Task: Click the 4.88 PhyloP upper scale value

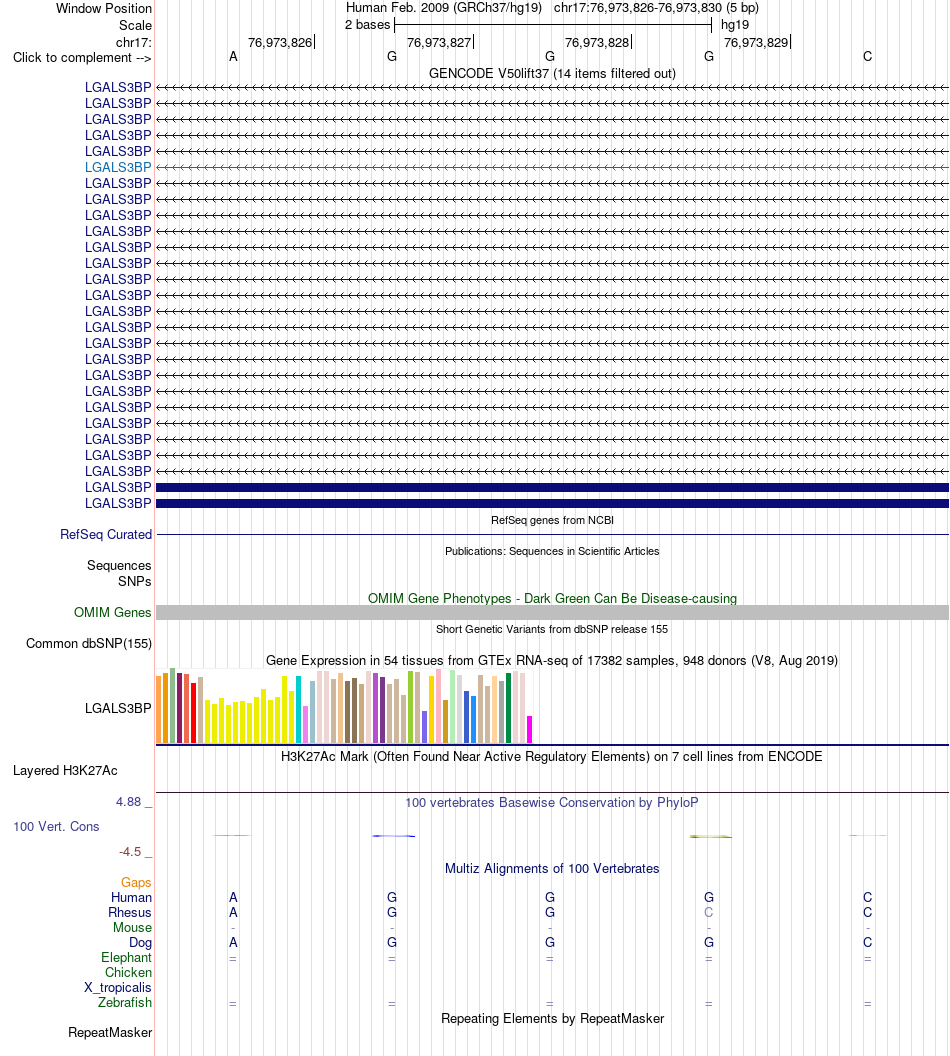Action: click(x=129, y=801)
